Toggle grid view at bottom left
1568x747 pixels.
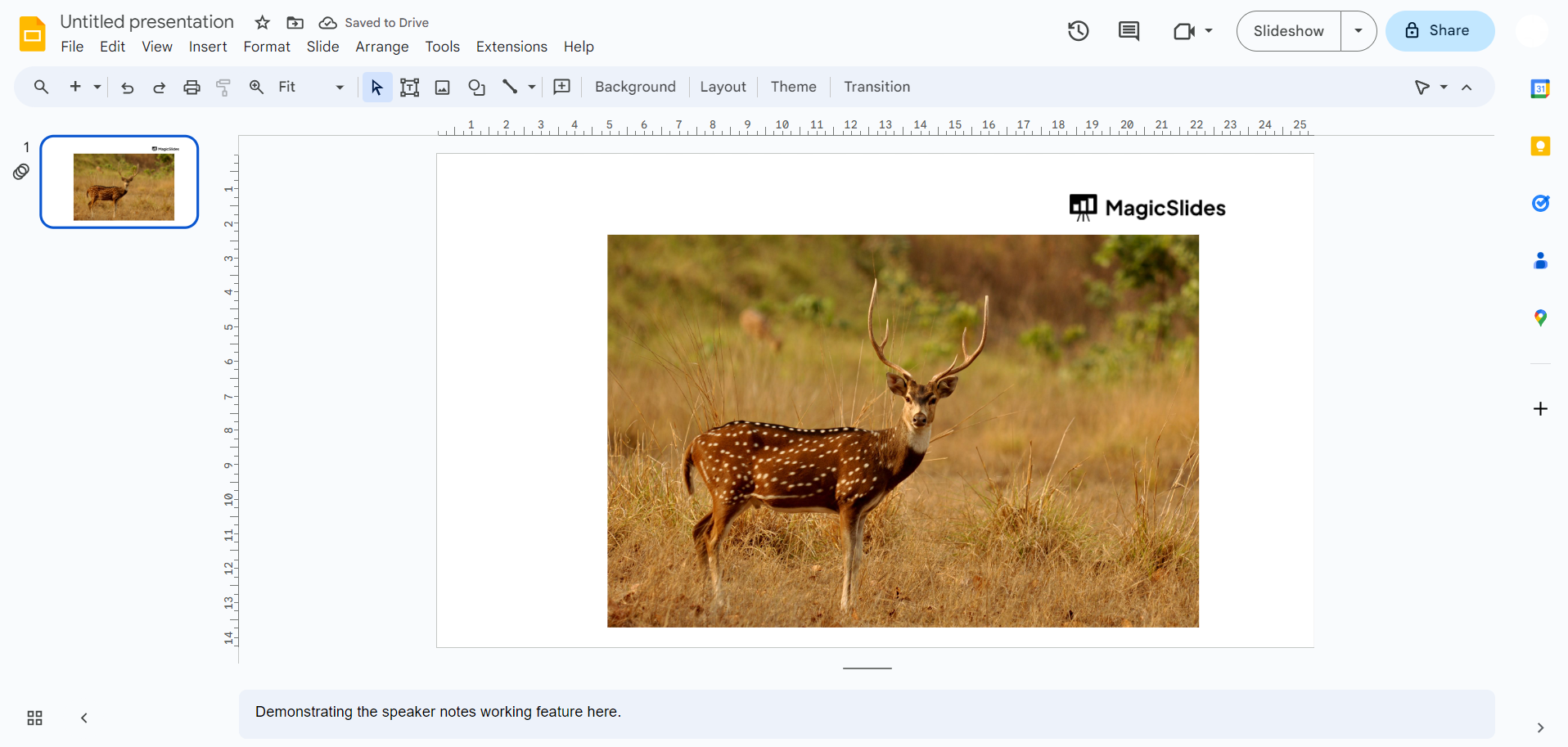(34, 718)
